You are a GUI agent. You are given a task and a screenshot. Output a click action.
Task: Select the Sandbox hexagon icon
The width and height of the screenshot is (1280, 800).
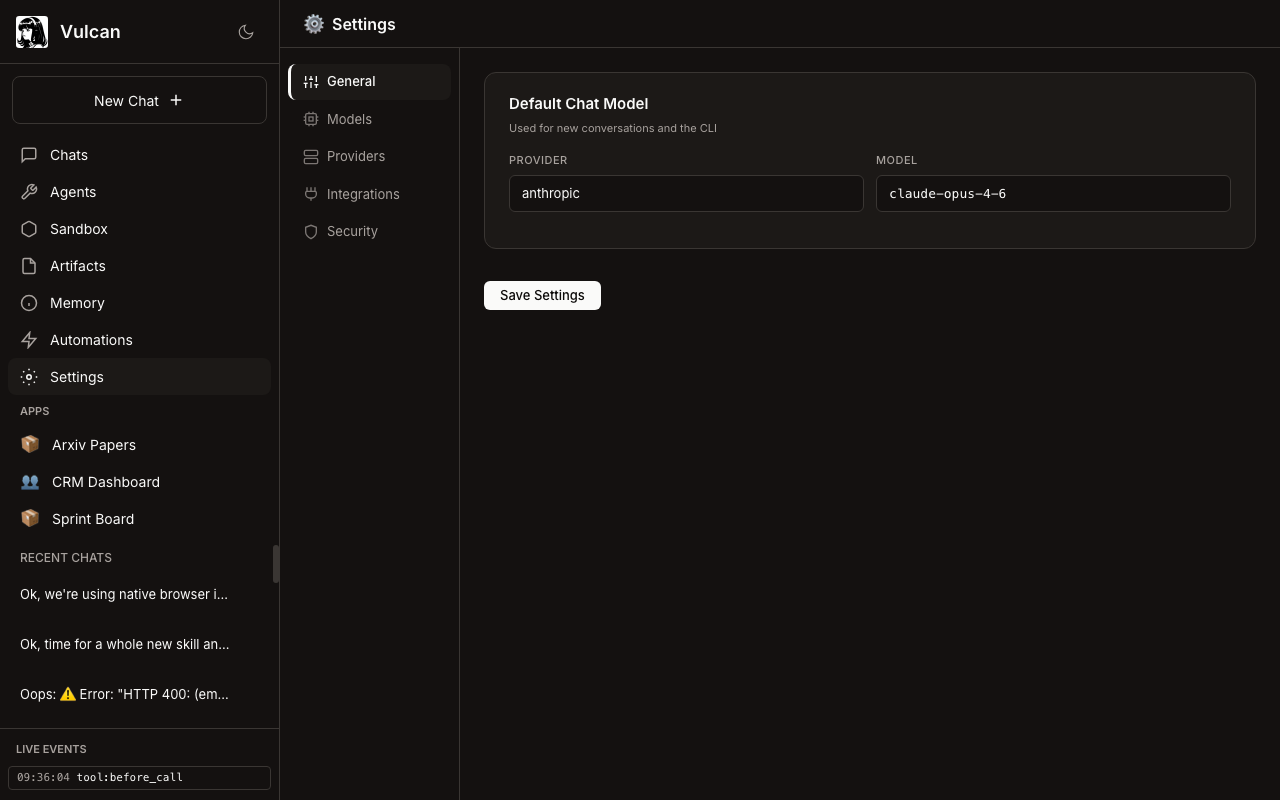tap(29, 229)
